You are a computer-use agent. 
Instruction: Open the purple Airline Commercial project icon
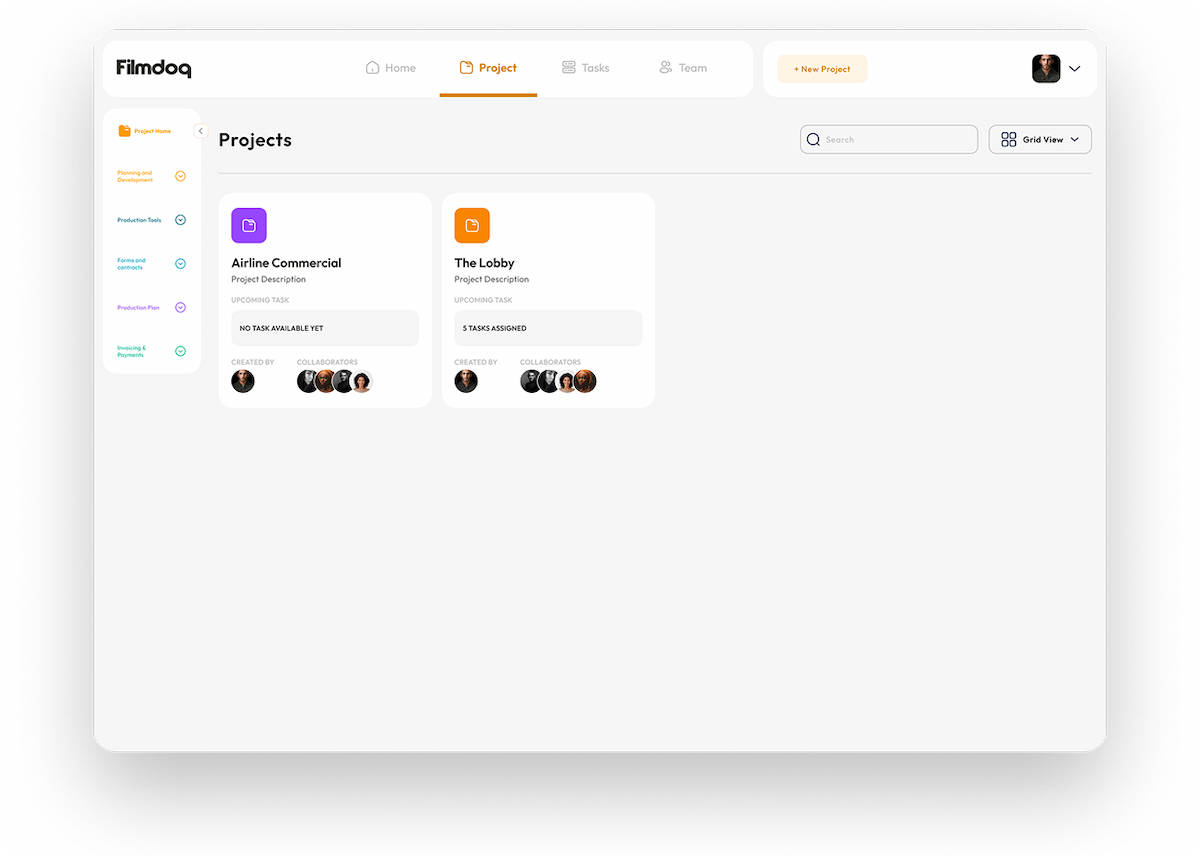tap(249, 226)
